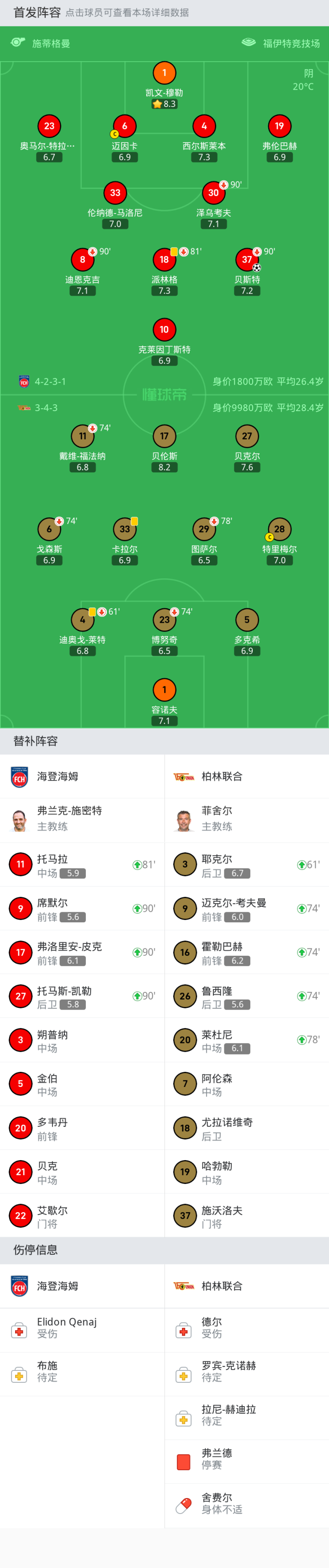329x1568 pixels.
Task: Tap the pill icon beside 舍费尔
Action: [x=184, y=1505]
